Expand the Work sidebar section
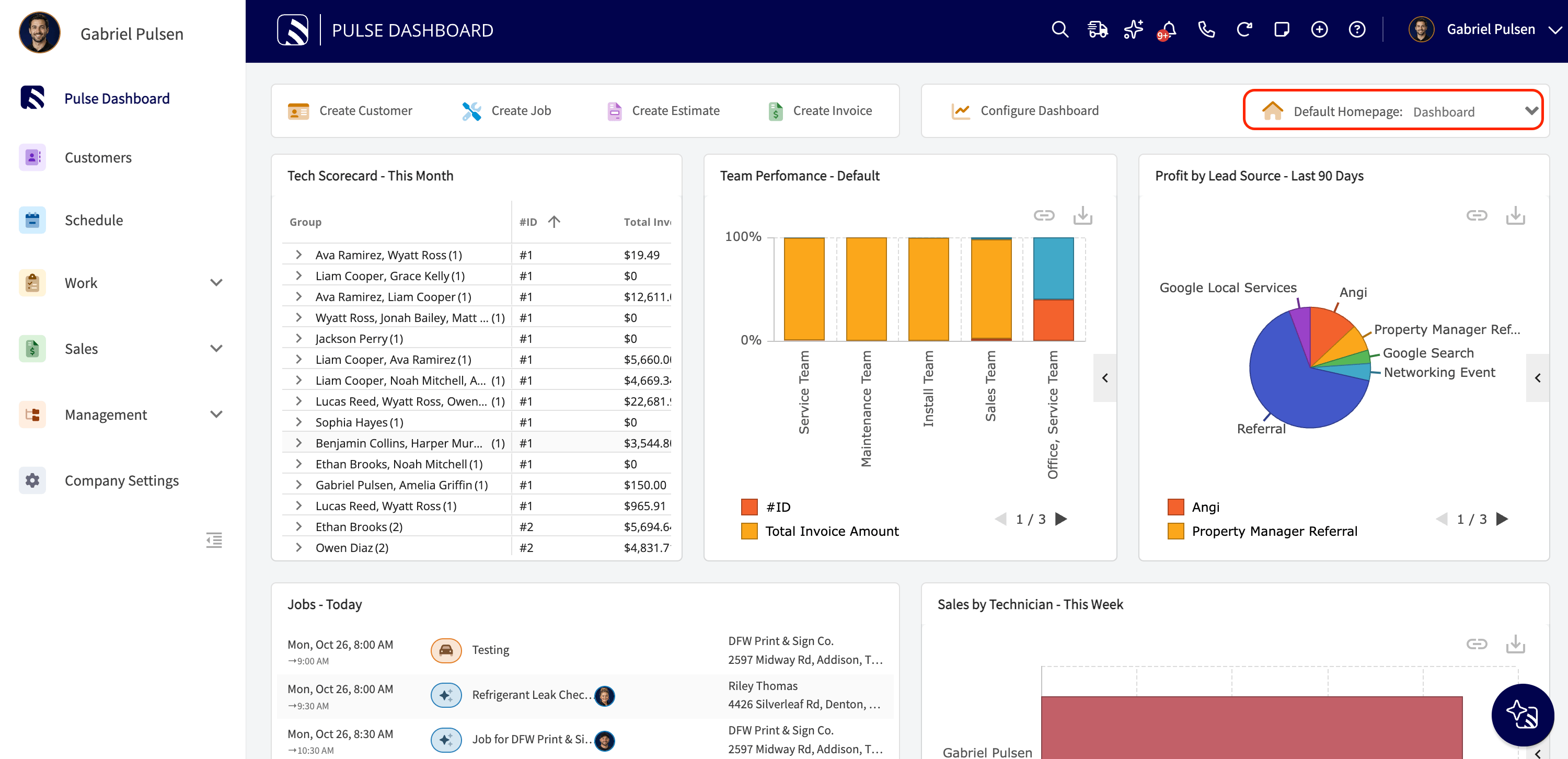Image resolution: width=1568 pixels, height=759 pixels. 216,282
